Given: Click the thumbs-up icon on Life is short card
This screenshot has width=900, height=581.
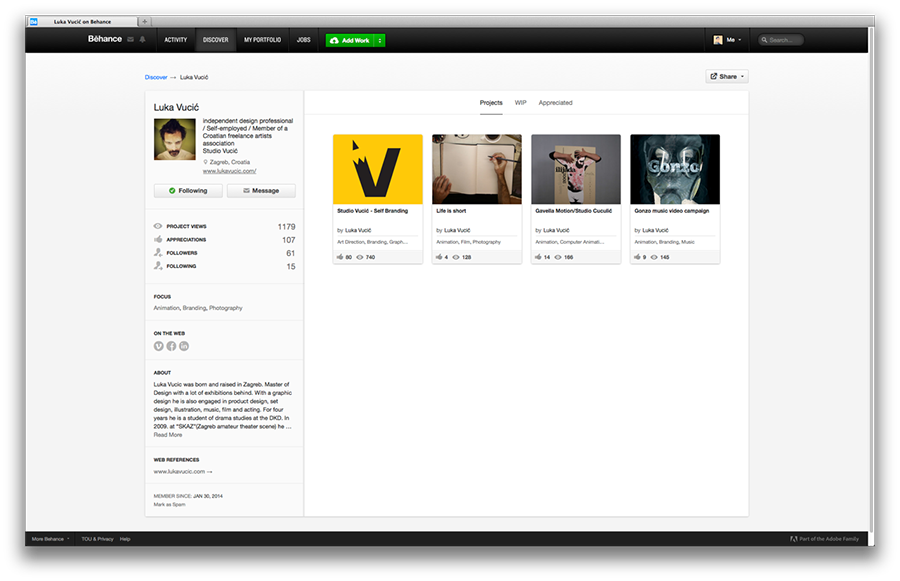Looking at the screenshot, I should click(439, 257).
